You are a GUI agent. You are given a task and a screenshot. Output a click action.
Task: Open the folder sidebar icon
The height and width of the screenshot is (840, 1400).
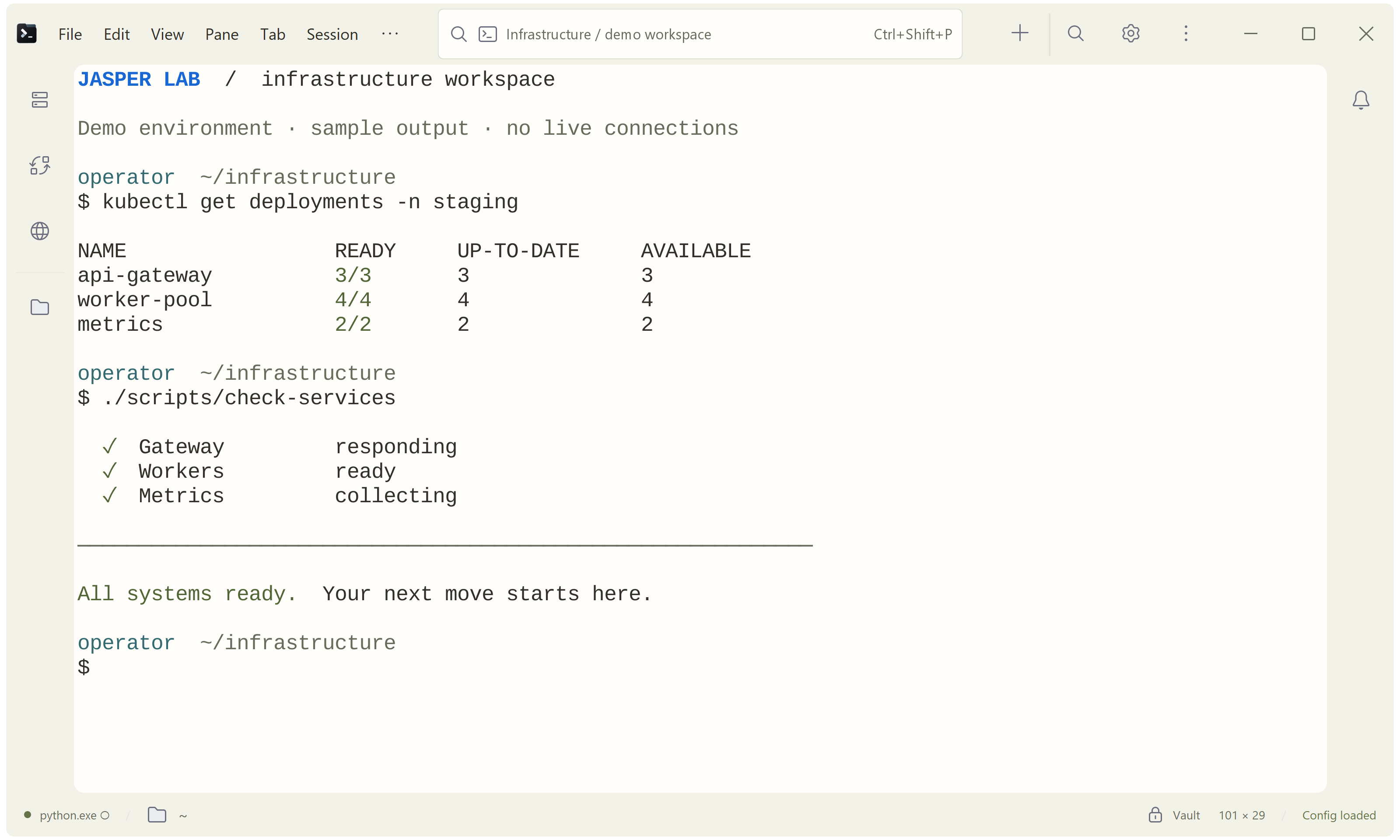click(40, 308)
